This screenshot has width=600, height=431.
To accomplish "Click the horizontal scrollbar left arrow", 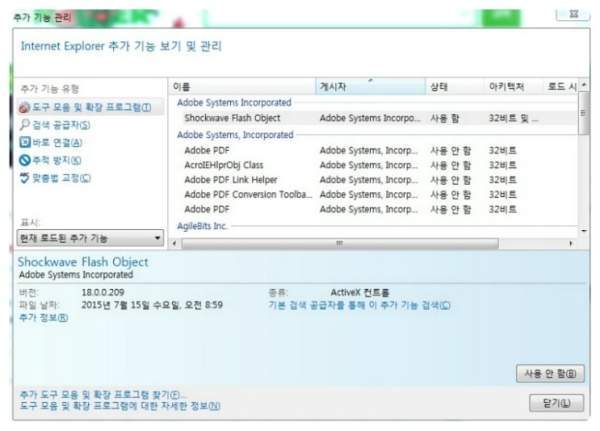I will (174, 243).
